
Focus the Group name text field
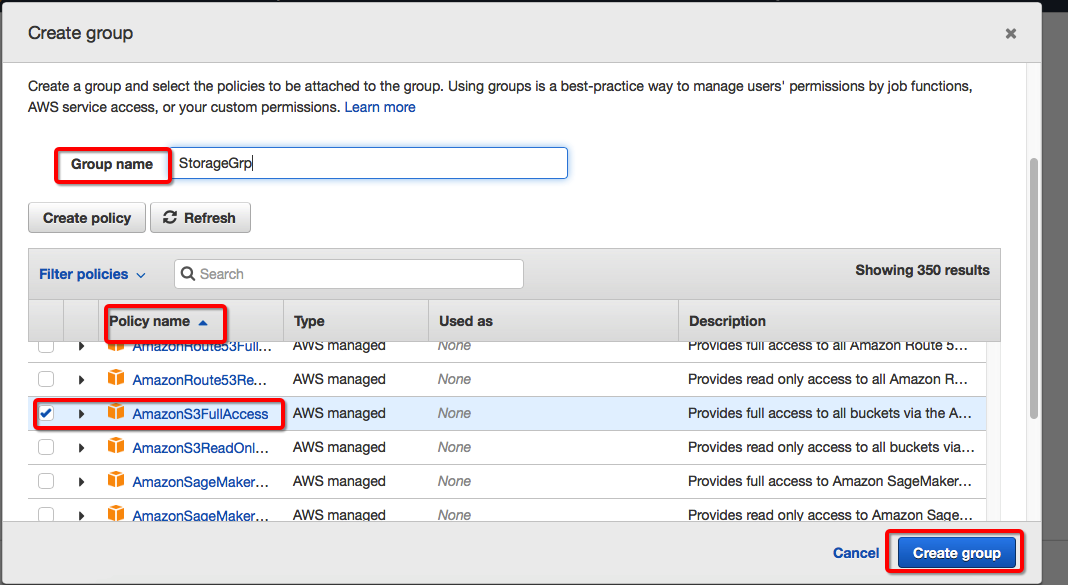click(368, 163)
